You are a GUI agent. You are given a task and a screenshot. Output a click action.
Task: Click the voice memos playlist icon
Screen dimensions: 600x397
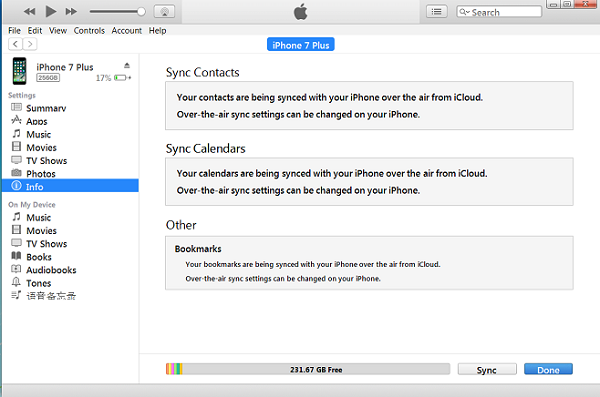[x=16, y=295]
